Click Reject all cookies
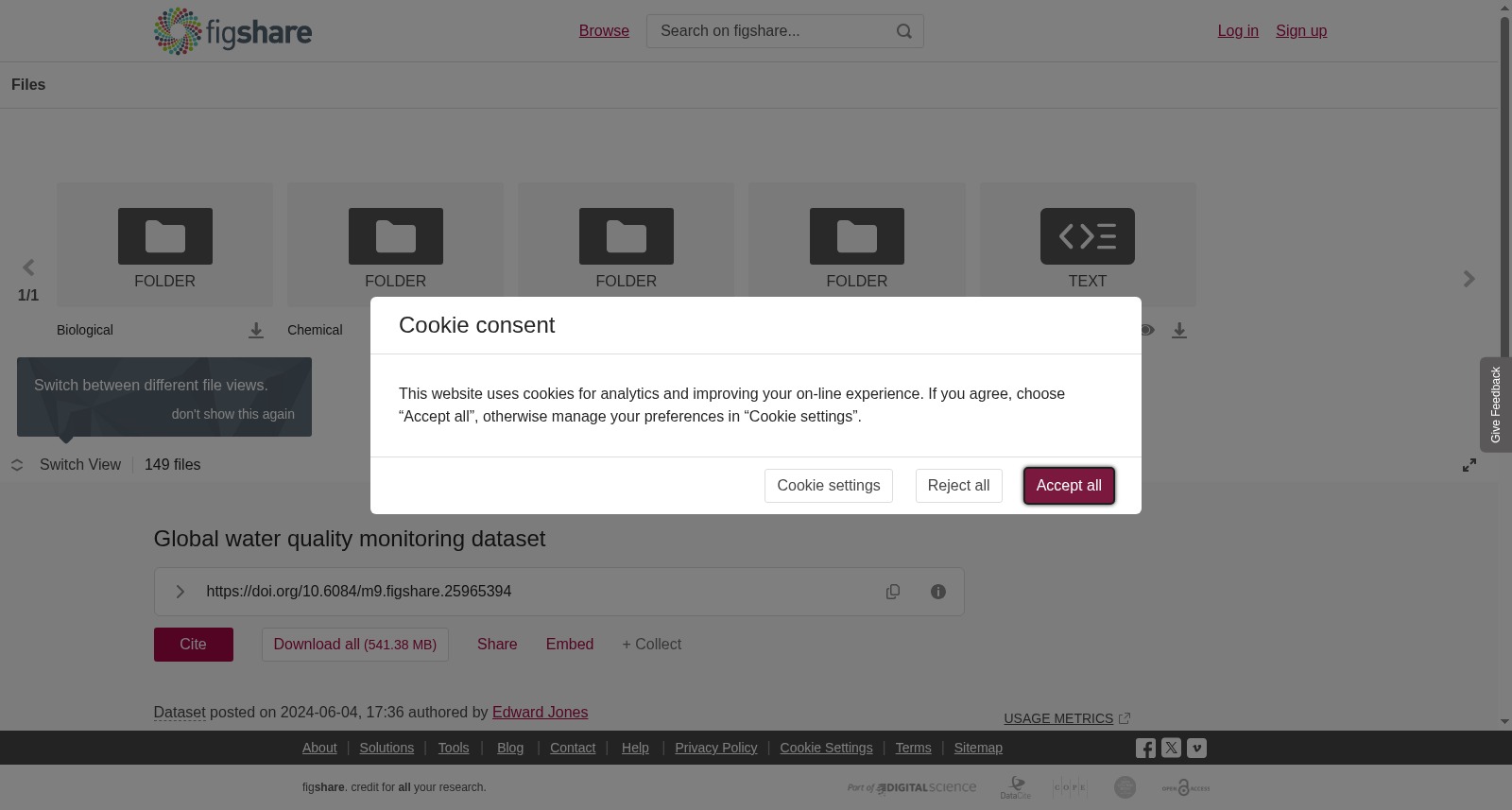The image size is (1512, 810). pyautogui.click(x=958, y=486)
